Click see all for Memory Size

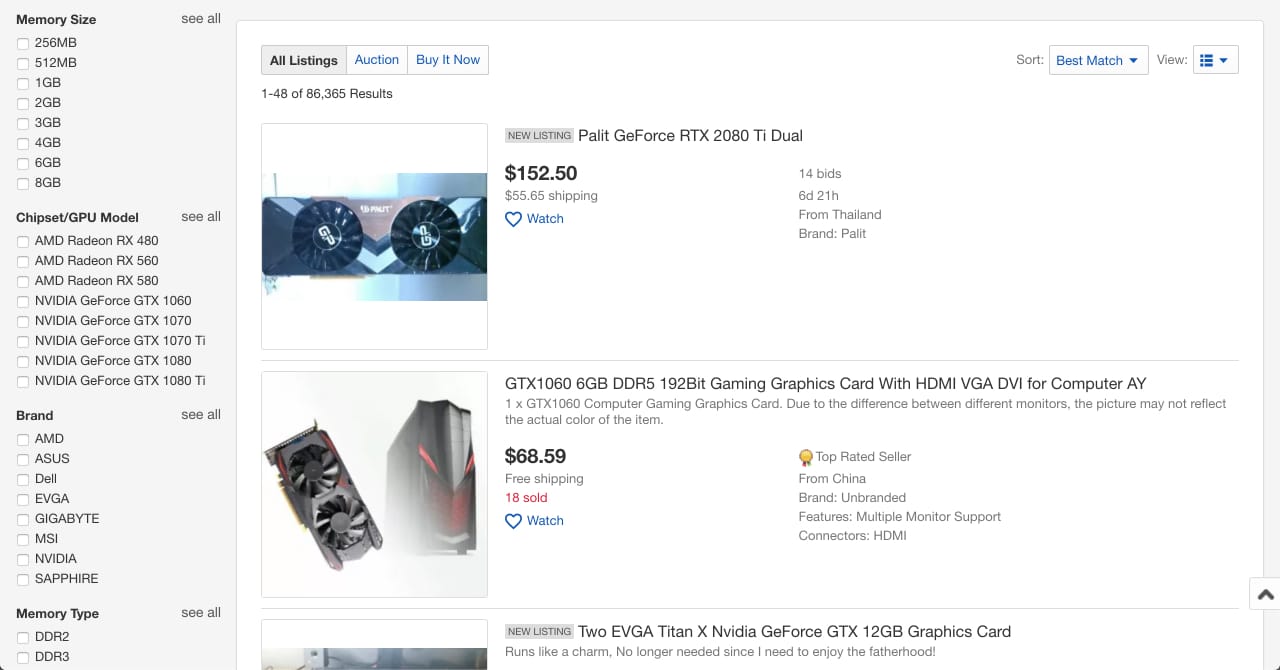(201, 19)
